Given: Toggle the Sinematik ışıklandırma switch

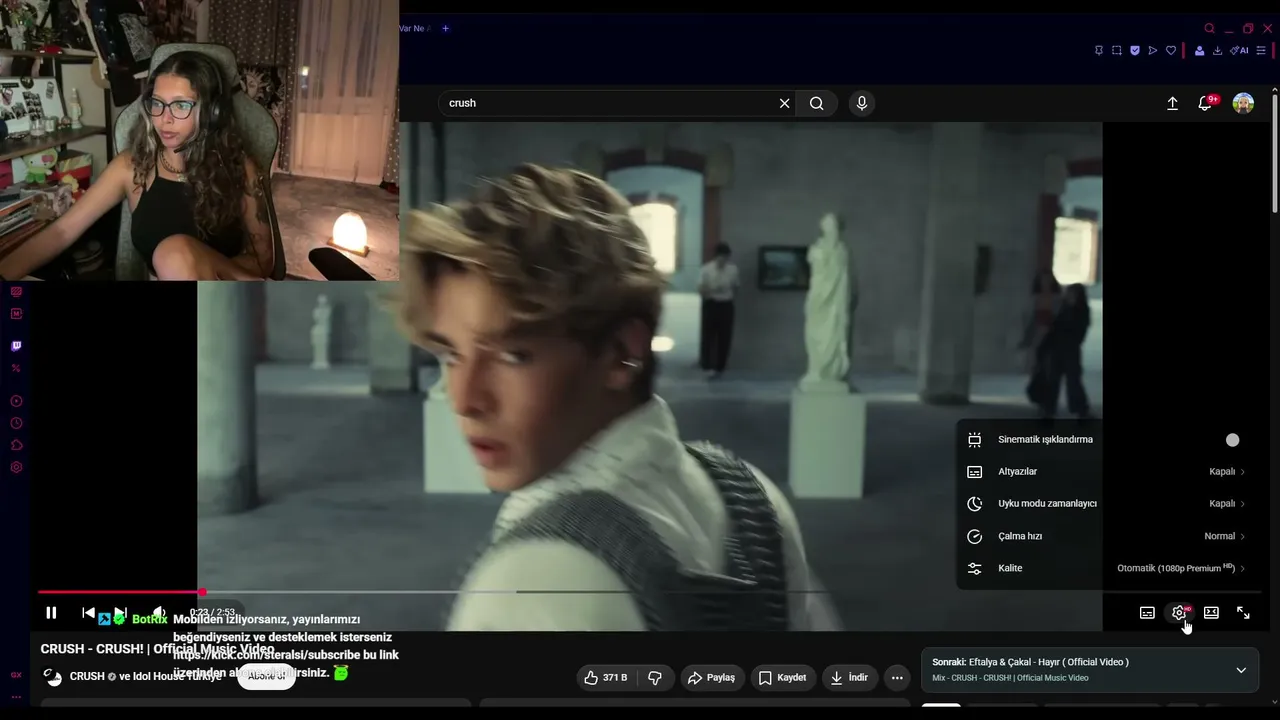Looking at the screenshot, I should pos(1232,440).
